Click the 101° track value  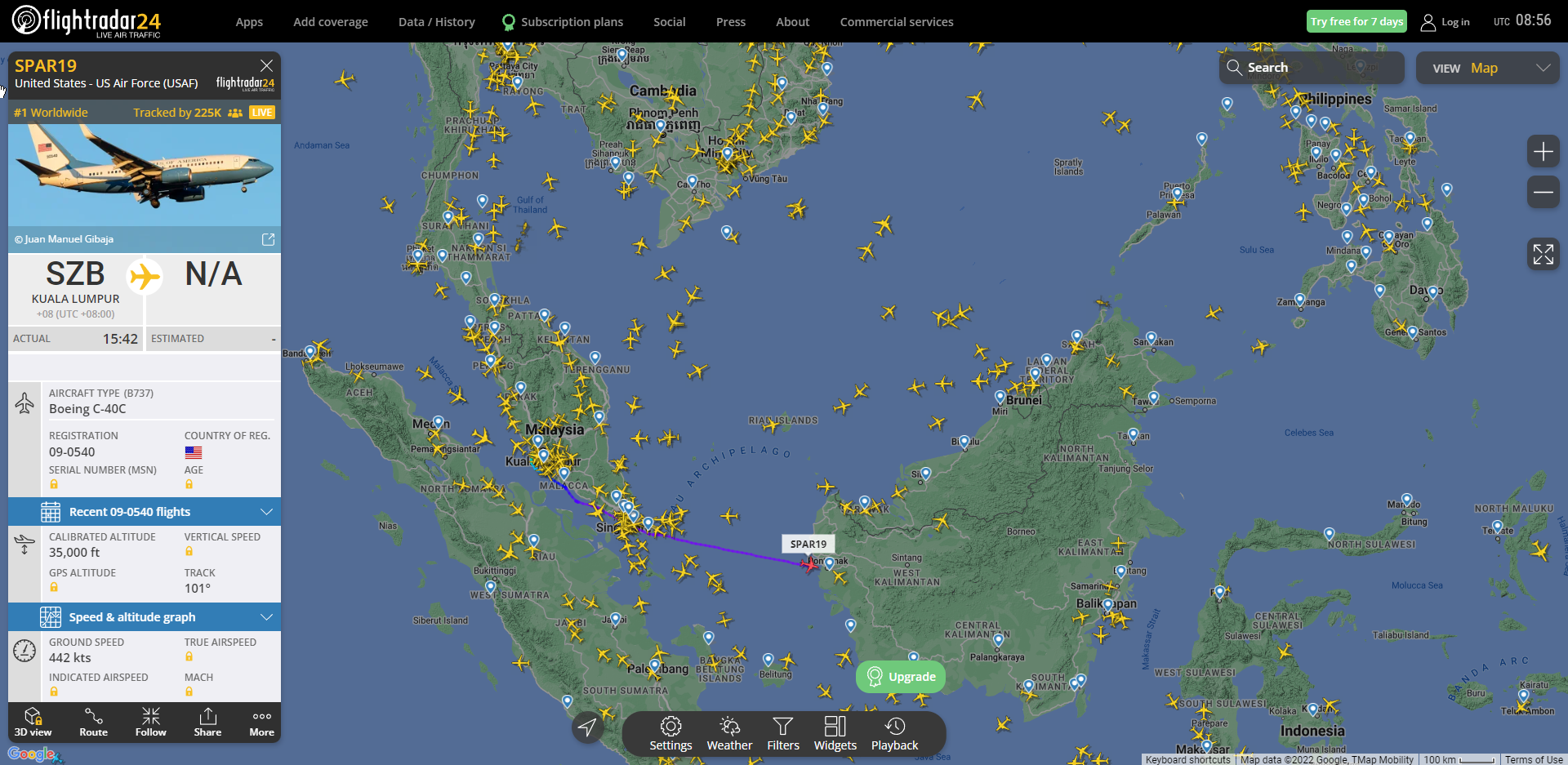(198, 588)
